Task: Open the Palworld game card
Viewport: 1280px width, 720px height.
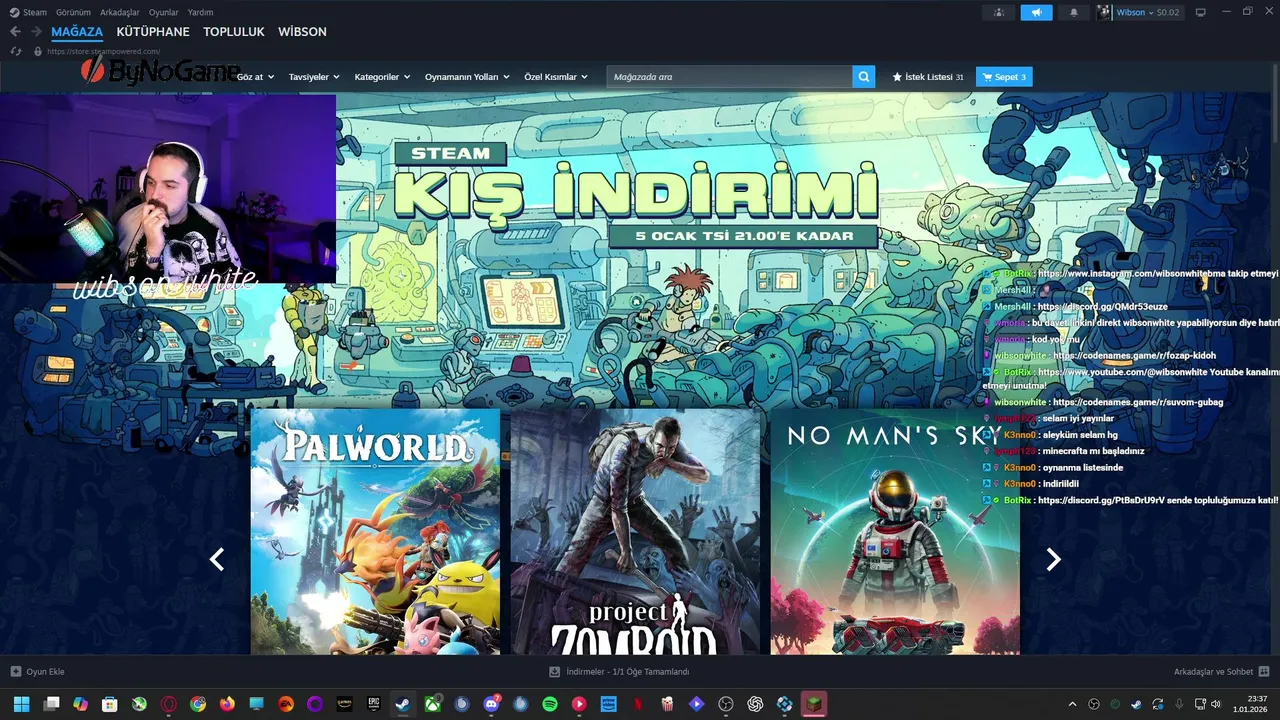Action: point(375,531)
